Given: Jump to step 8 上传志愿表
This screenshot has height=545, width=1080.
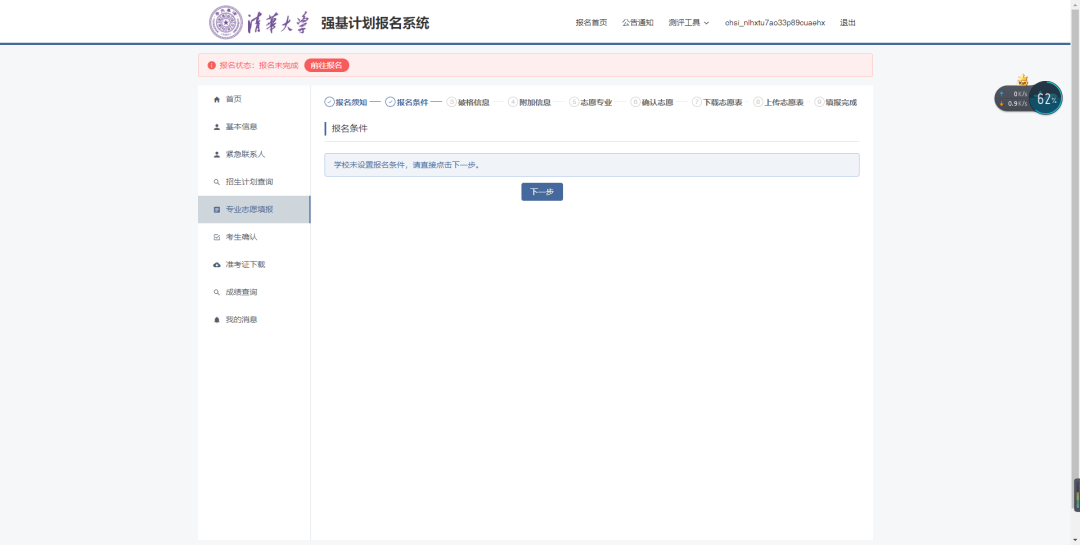Looking at the screenshot, I should click(x=778, y=102).
